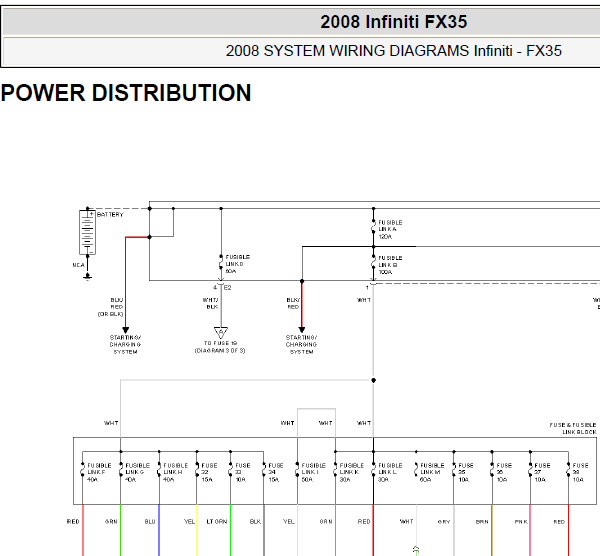Click the 'FUSE & FUSIBLE LINK BLOCK' label
This screenshot has width=600, height=556.
pyautogui.click(x=573, y=428)
